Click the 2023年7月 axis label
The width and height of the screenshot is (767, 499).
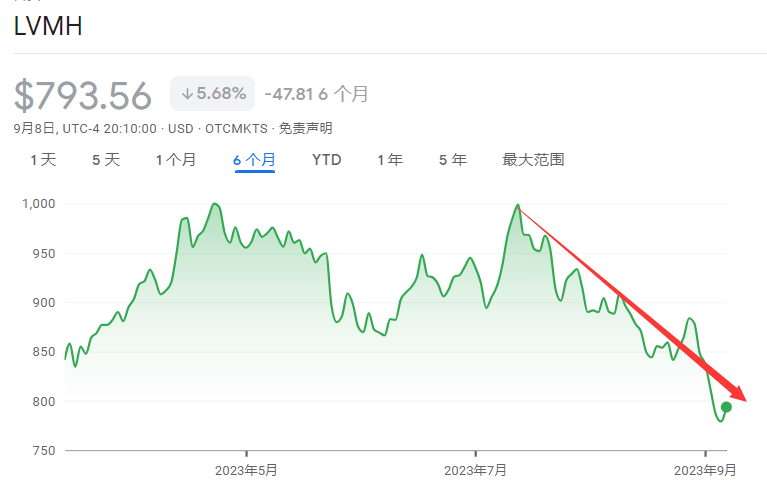point(476,470)
